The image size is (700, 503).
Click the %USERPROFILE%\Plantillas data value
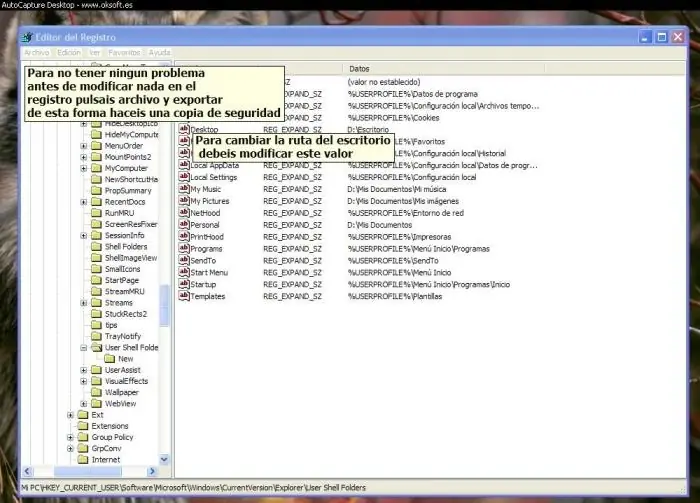[395, 296]
